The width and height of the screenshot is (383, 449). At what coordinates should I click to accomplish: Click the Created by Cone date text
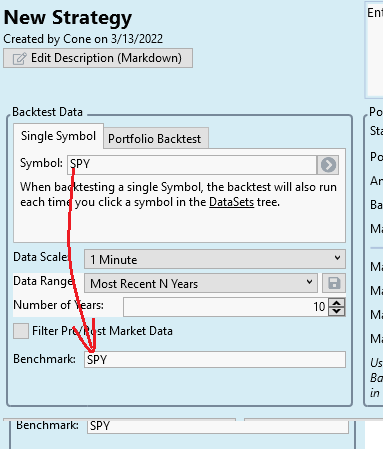tap(83, 39)
